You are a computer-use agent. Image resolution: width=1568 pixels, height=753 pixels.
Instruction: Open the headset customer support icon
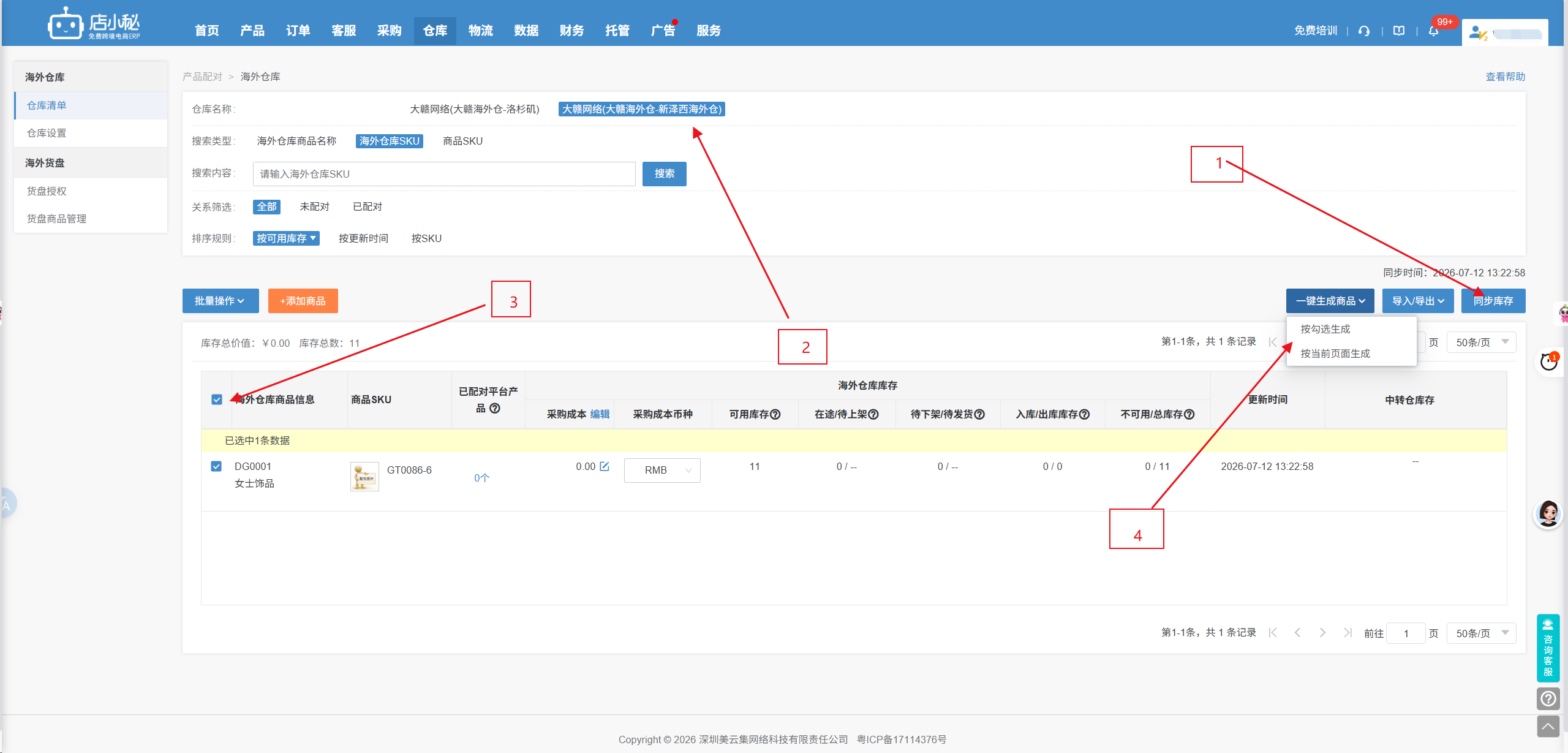tap(1364, 31)
